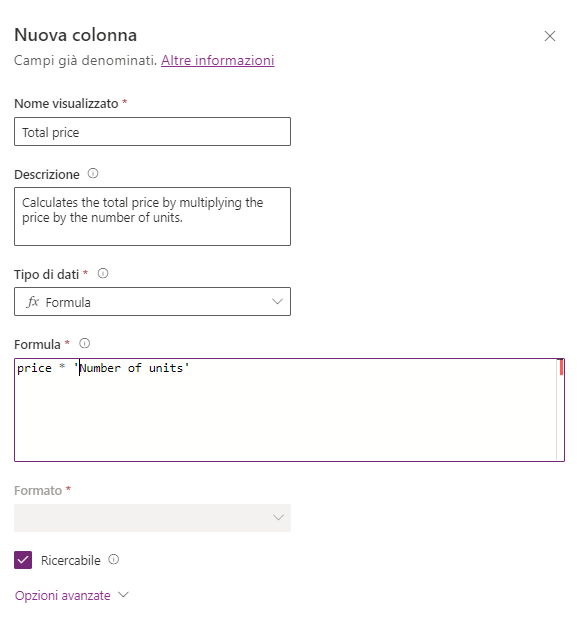Open the disabled Formato dropdown
Image resolution: width=577 pixels, height=643 pixels.
152,518
